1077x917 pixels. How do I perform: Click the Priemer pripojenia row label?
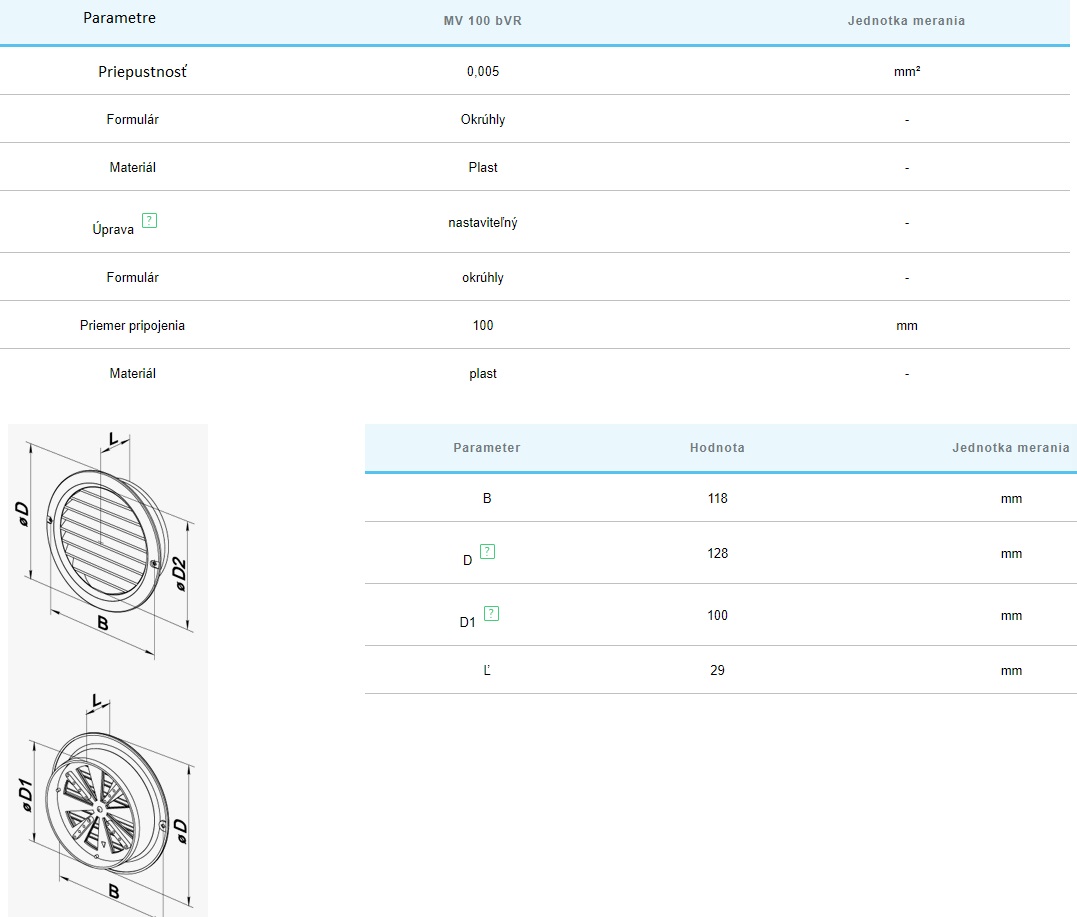pyautogui.click(x=132, y=326)
